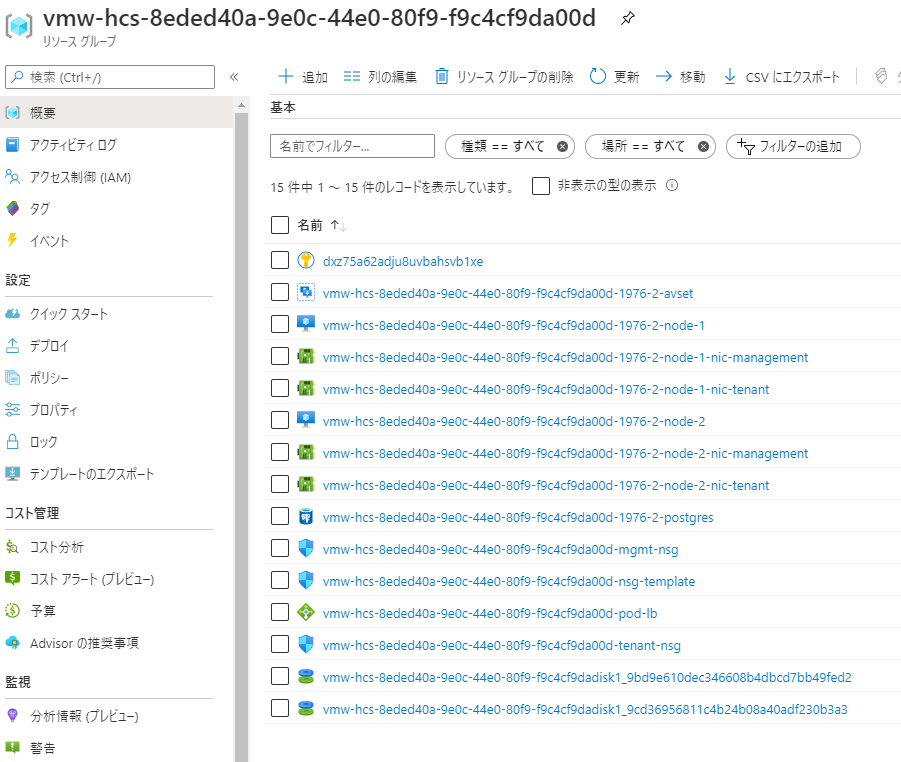Click the sidebar scrollbar up arrow
Viewport: 901px width, 762px height.
(241, 105)
